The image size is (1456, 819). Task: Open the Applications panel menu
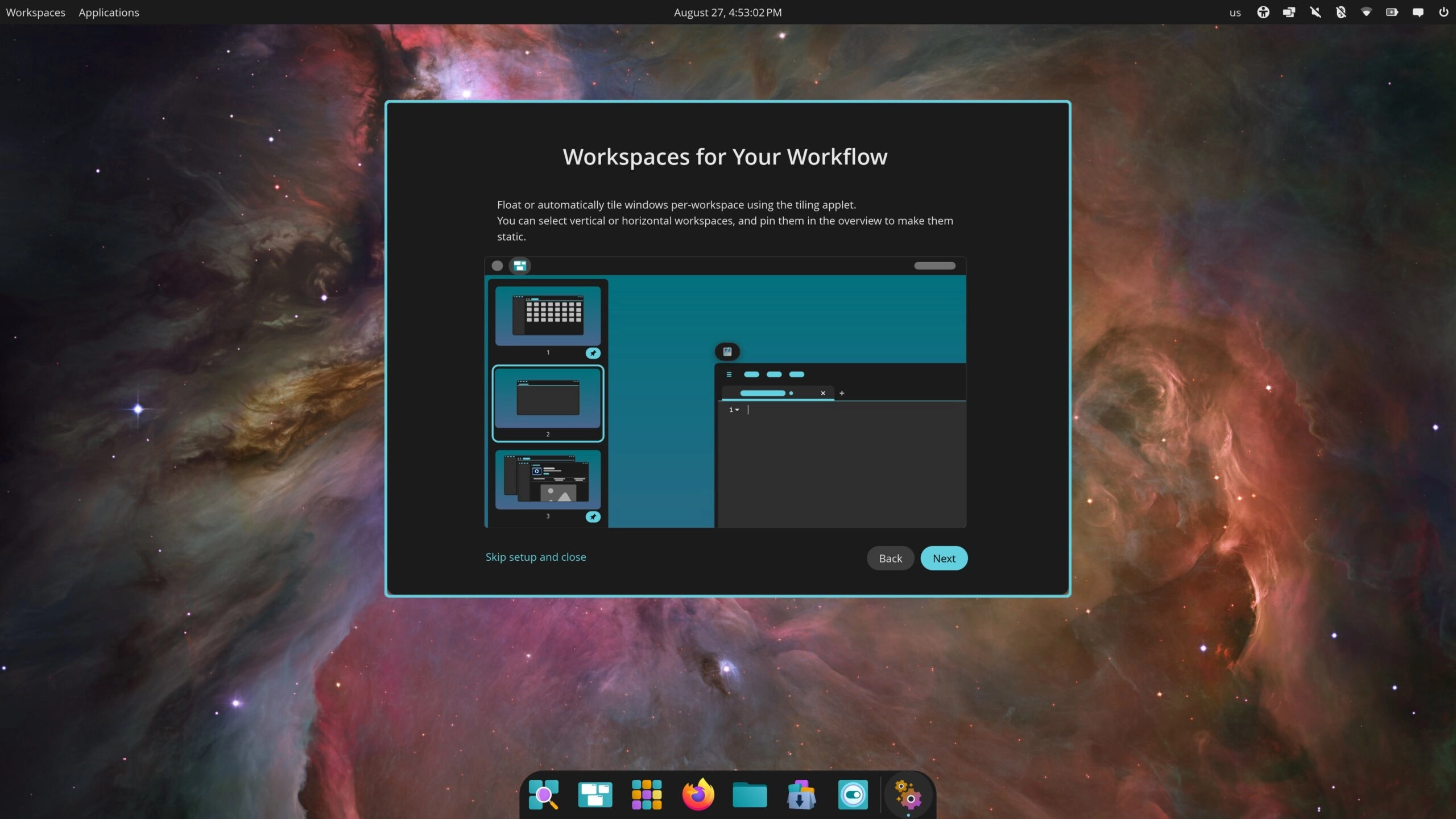click(109, 12)
